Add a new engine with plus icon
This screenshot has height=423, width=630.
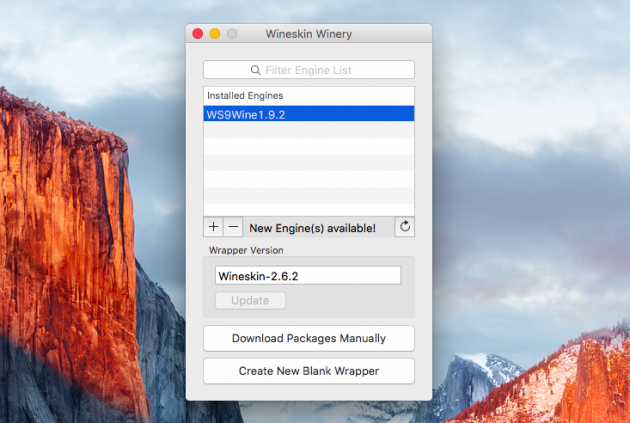[x=213, y=227]
